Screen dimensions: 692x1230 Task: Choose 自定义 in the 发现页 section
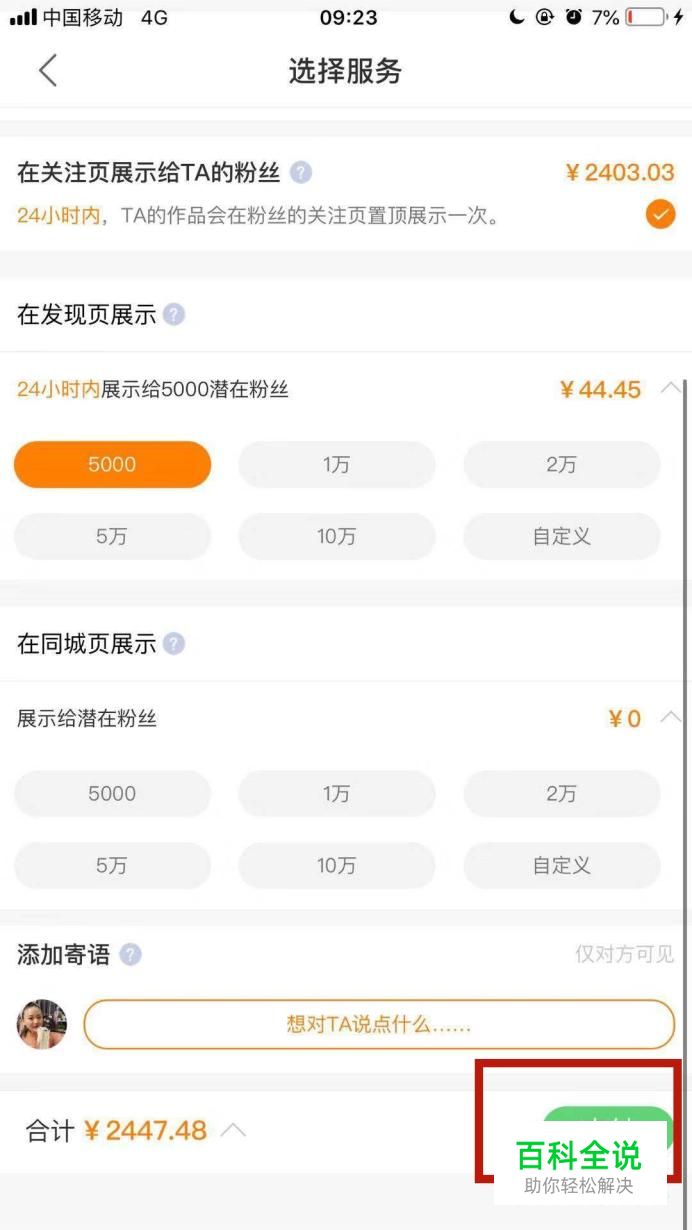561,537
